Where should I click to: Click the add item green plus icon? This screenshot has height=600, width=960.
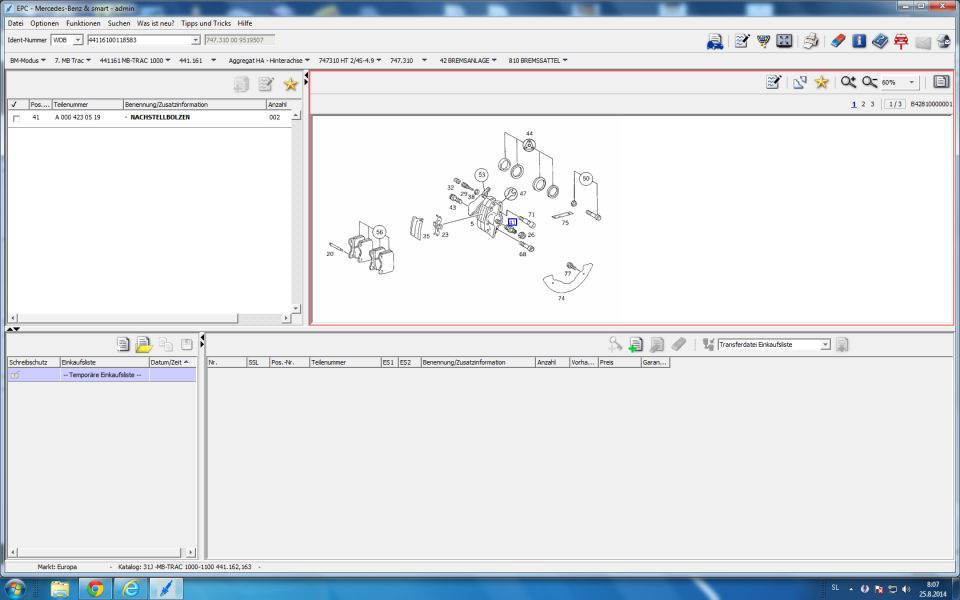636,345
